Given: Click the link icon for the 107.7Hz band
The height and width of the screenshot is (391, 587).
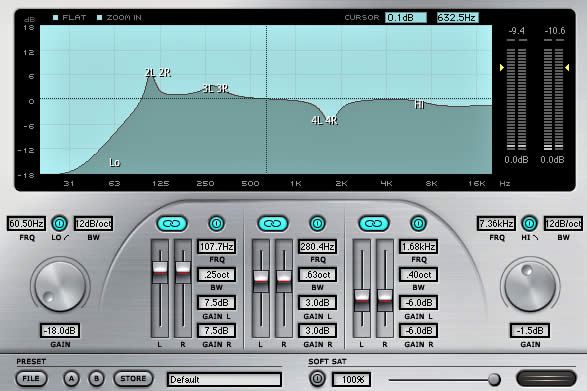Looking at the screenshot, I should pos(172,224).
